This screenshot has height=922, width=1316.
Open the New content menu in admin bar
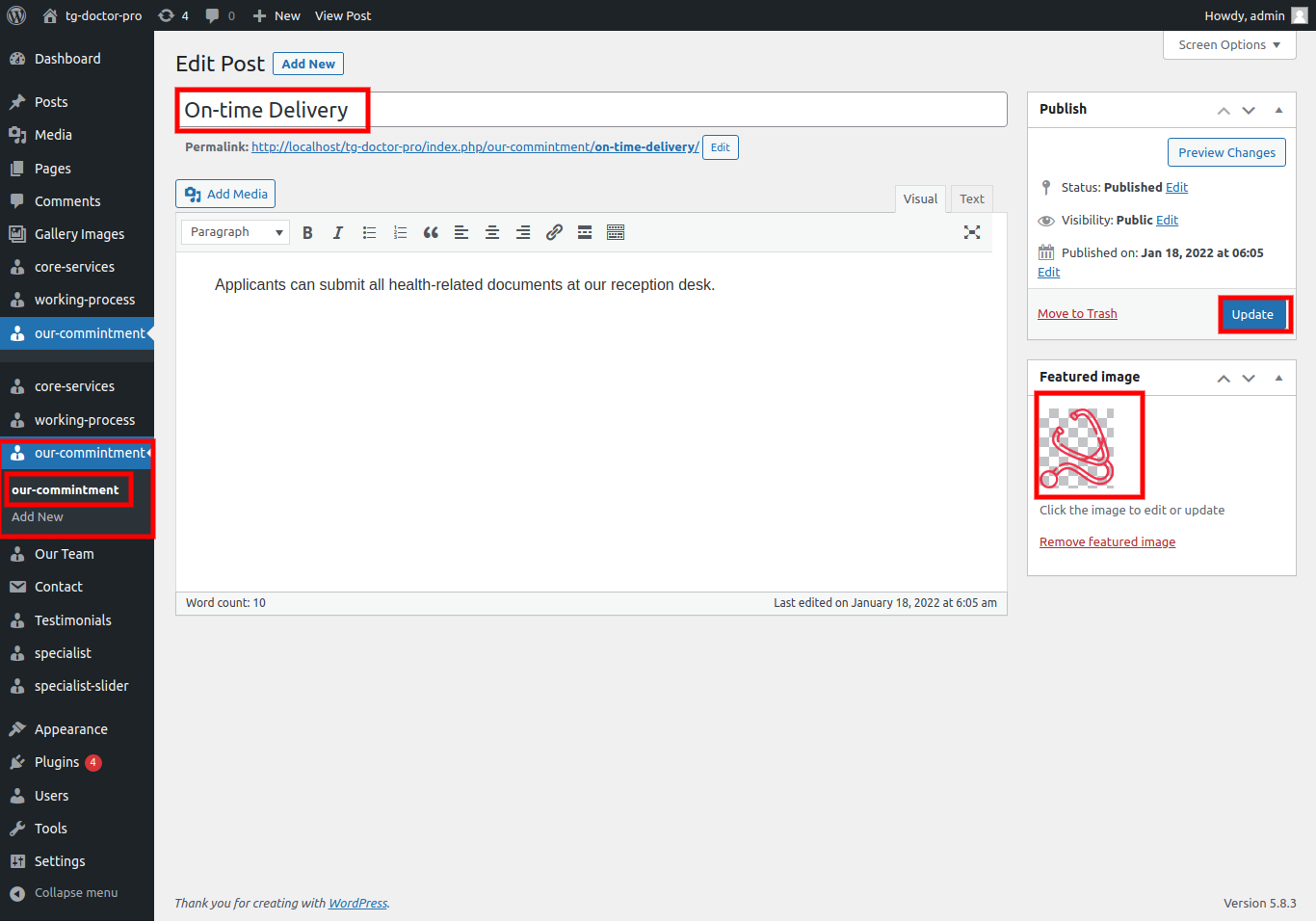point(276,15)
